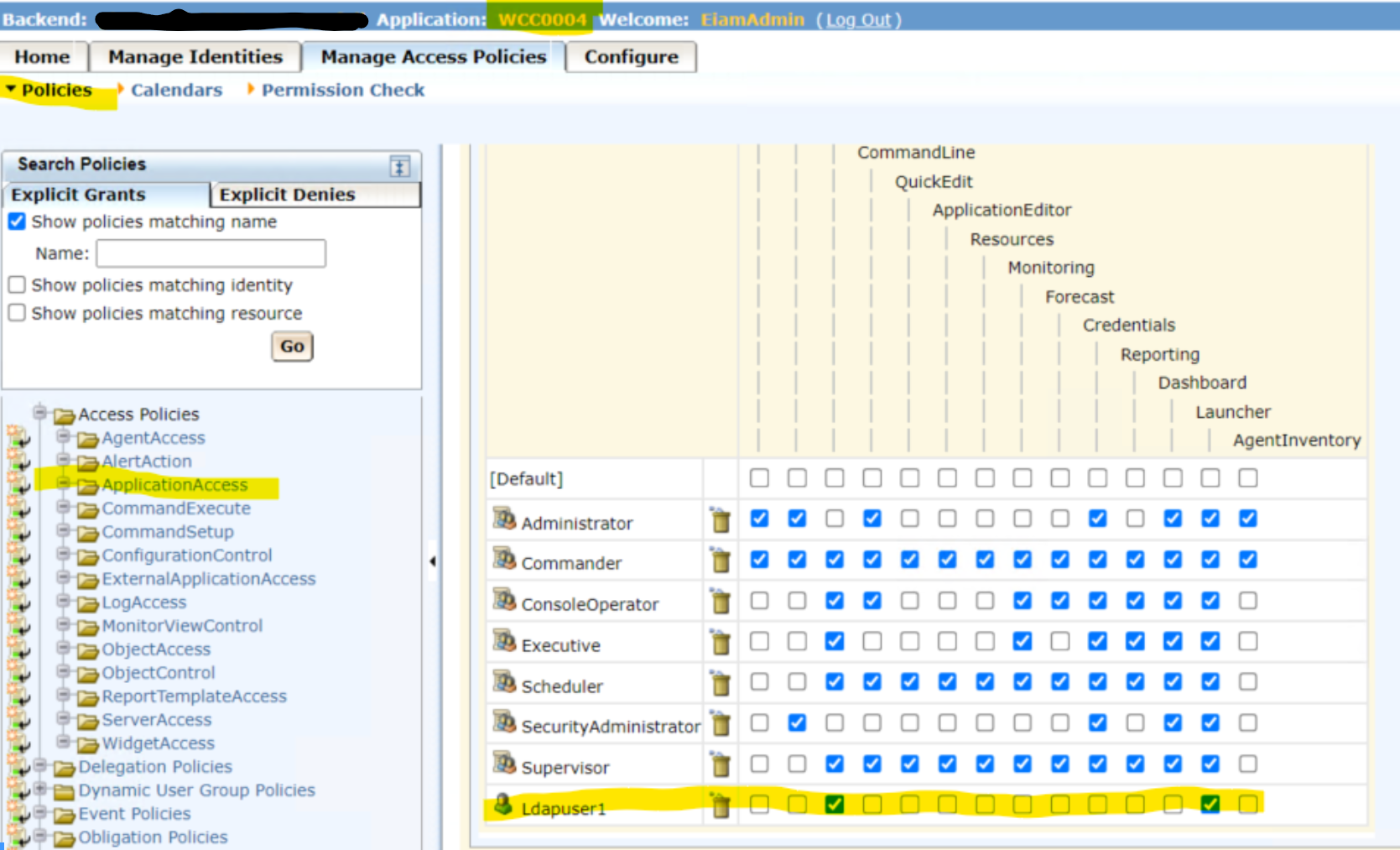The width and height of the screenshot is (1400, 850).
Task: Click the Ldapuser1 user icon
Action: [503, 805]
